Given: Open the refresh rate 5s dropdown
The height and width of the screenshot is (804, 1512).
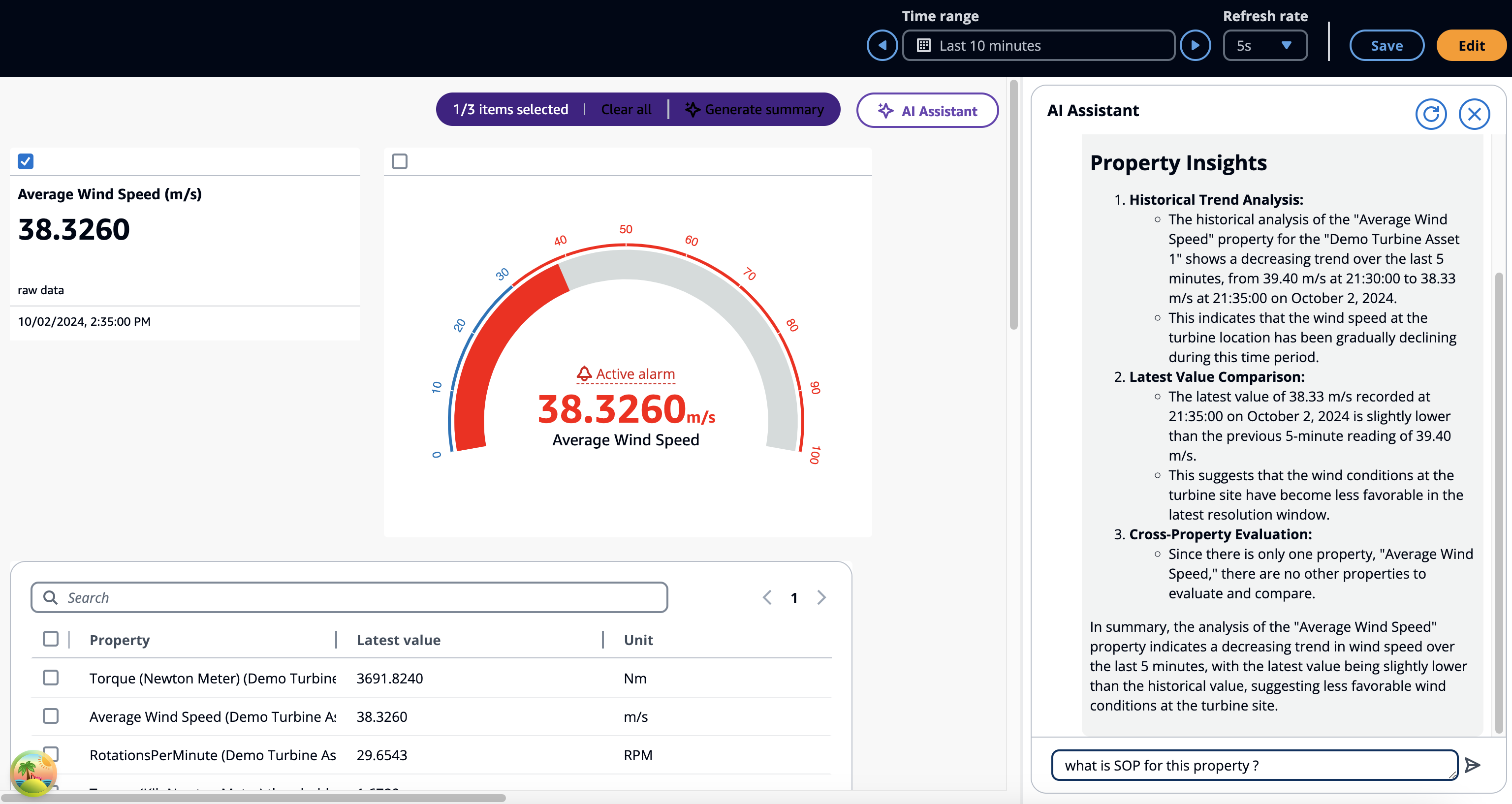Looking at the screenshot, I should click(1264, 46).
